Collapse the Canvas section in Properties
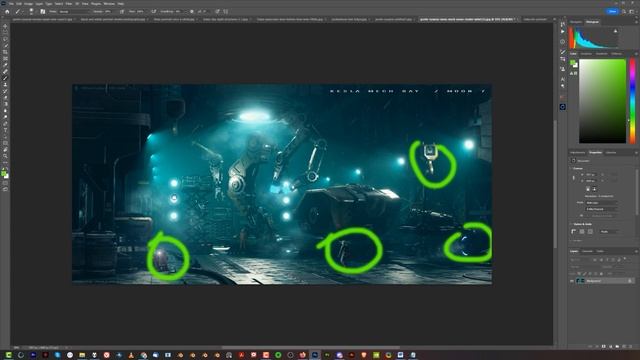 pos(571,168)
